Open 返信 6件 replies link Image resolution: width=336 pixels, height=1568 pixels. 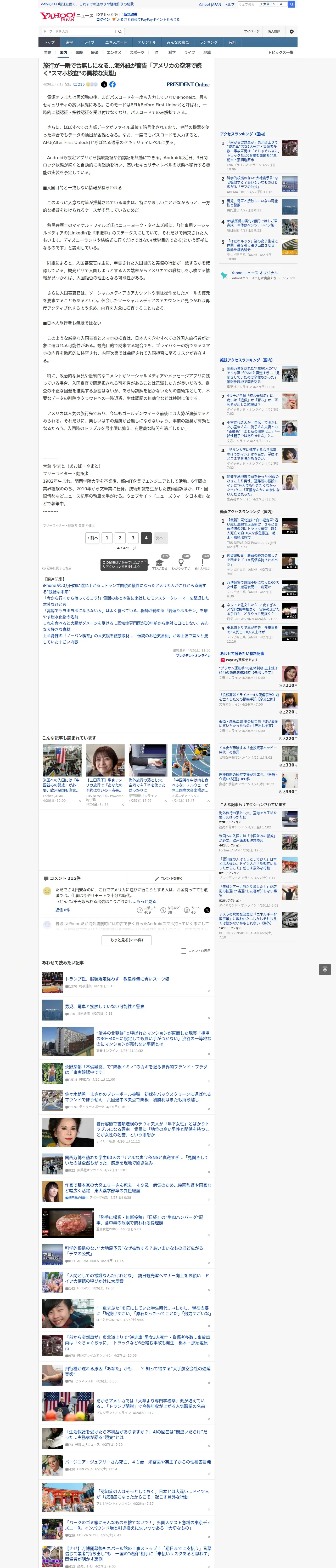click(62, 910)
